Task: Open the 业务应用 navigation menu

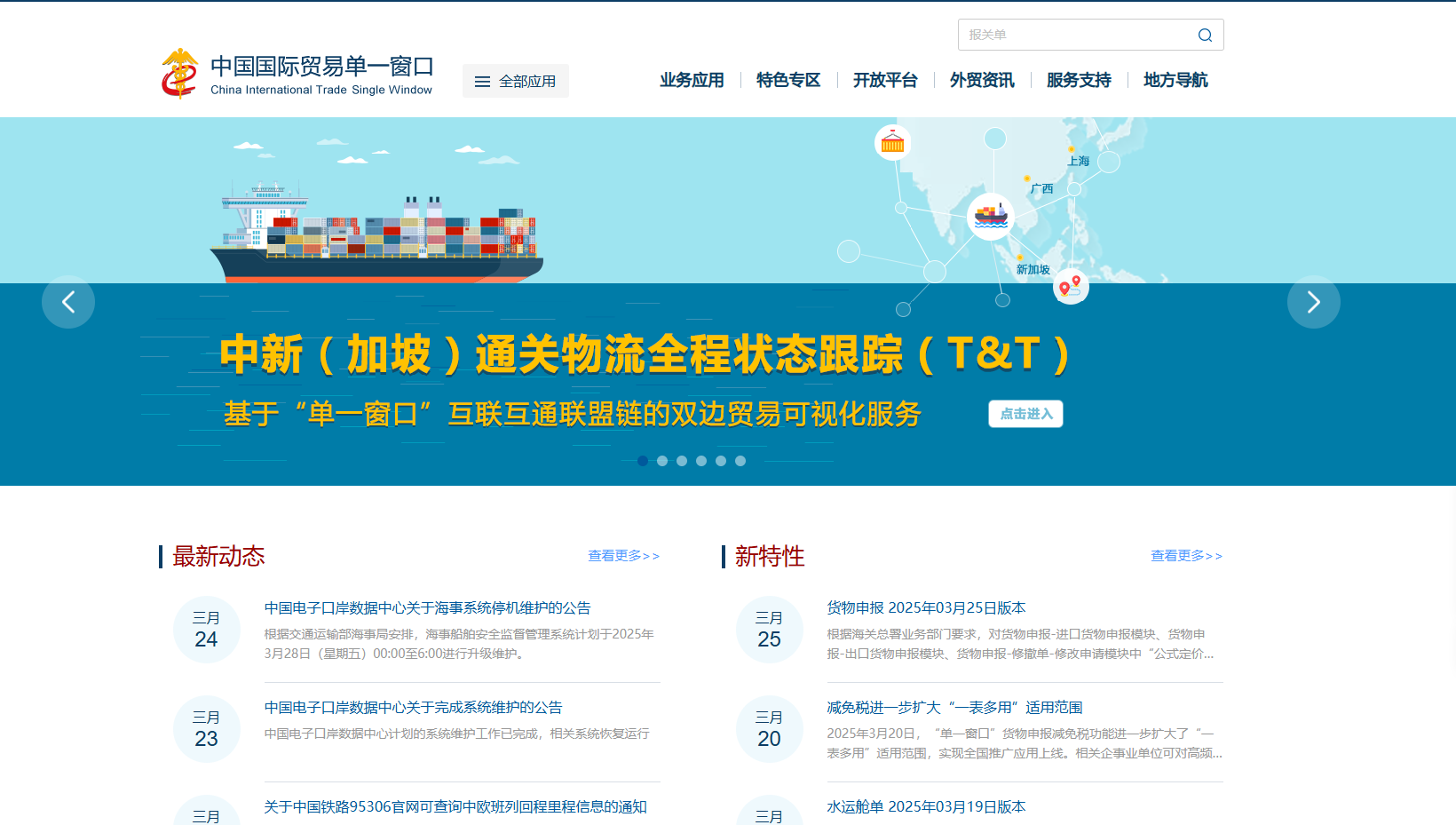Action: point(692,80)
